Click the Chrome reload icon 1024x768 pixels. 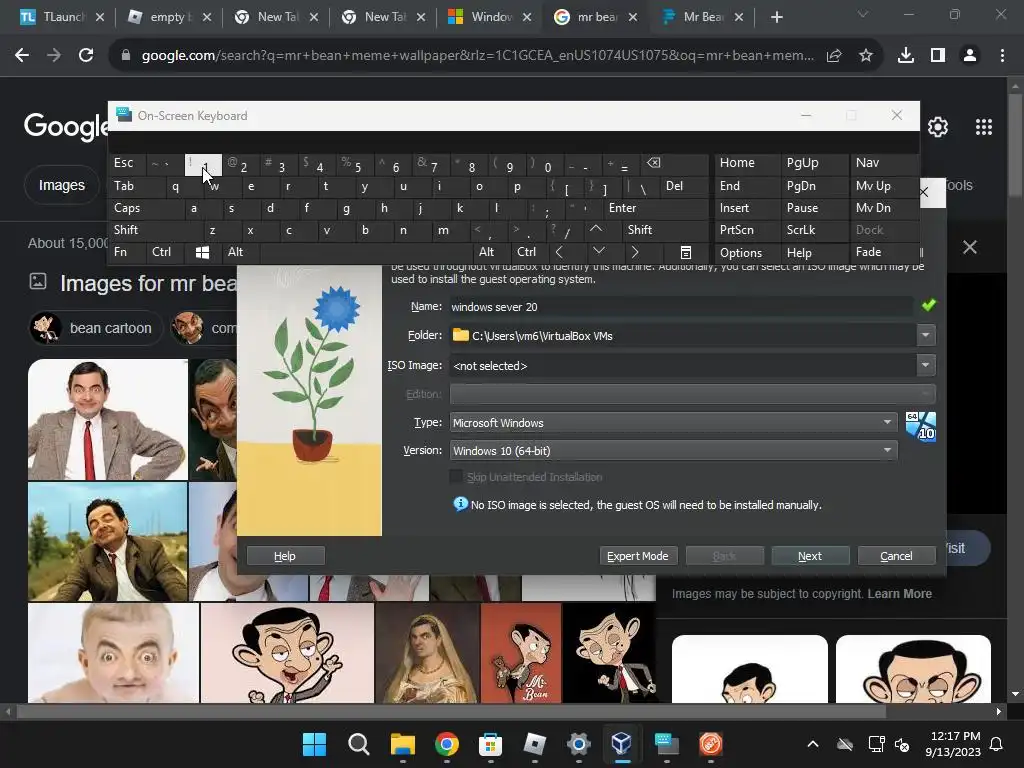(86, 56)
